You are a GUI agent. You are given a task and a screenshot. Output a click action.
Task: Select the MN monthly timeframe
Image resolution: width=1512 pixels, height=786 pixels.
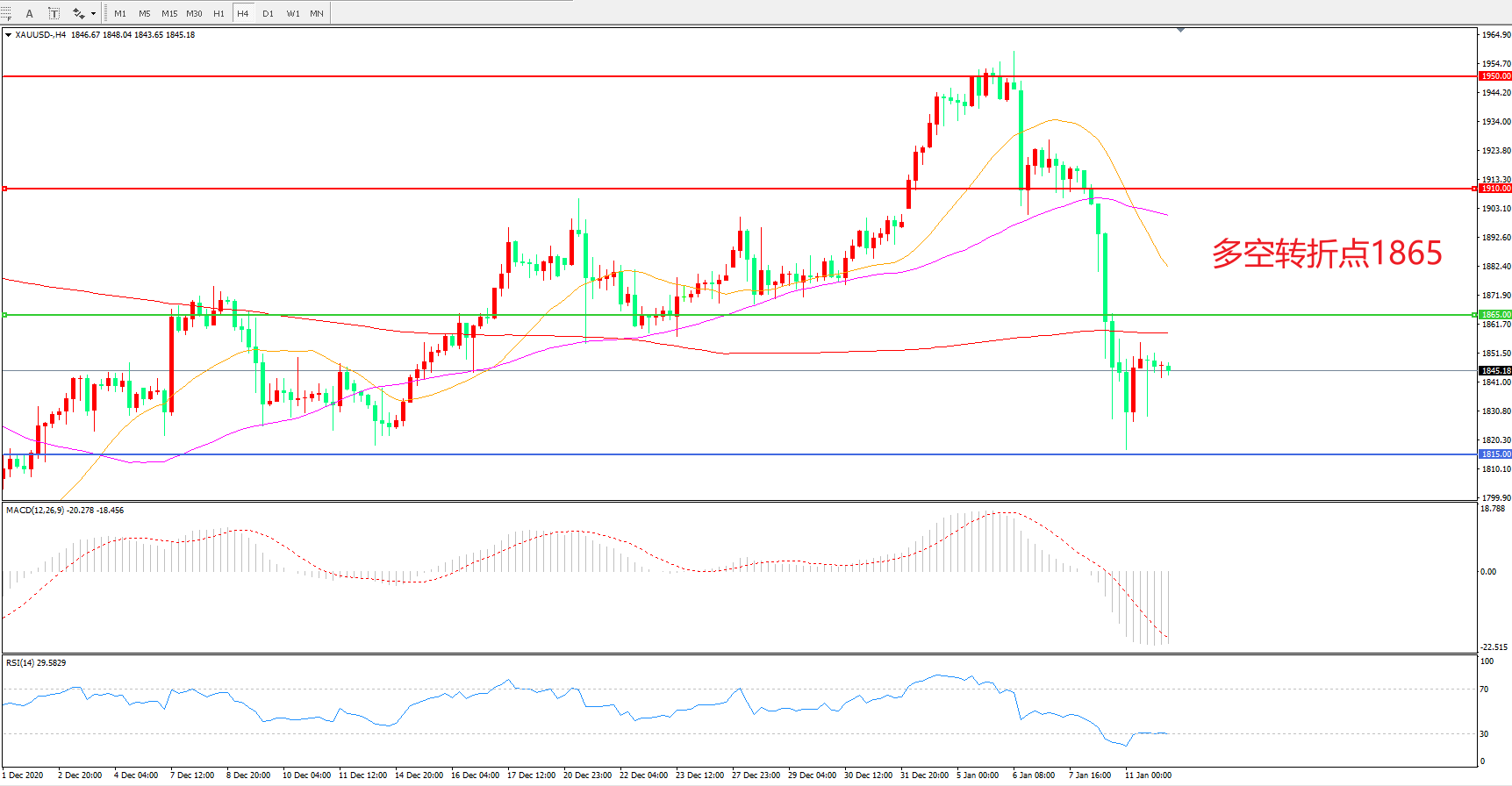coord(317,13)
